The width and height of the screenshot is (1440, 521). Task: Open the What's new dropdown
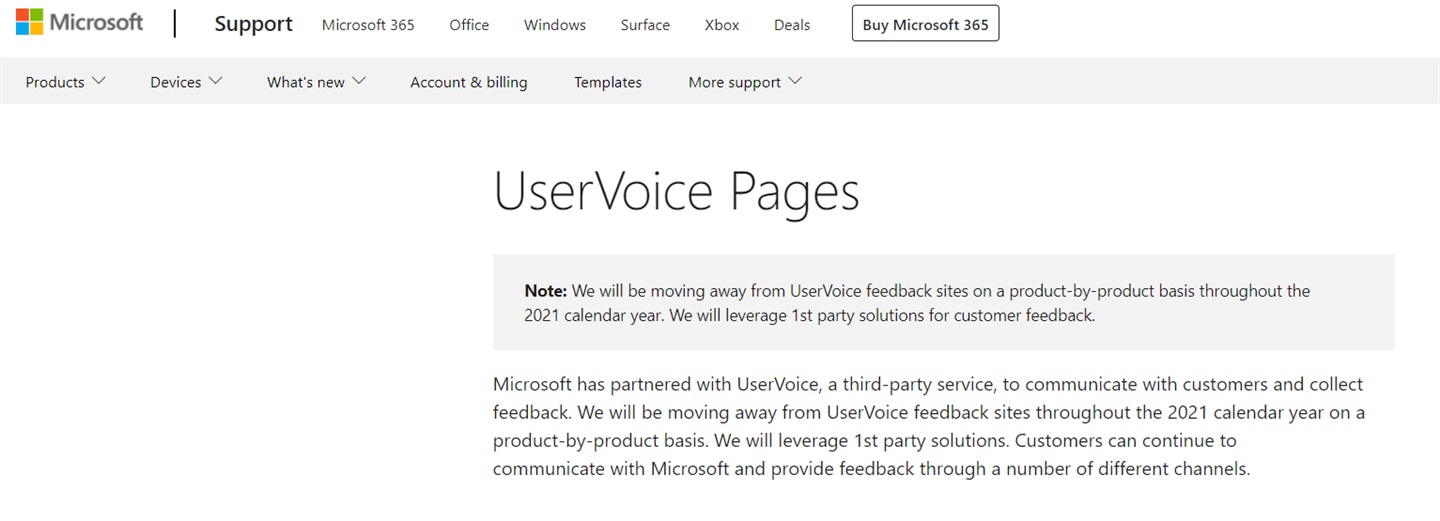[316, 82]
